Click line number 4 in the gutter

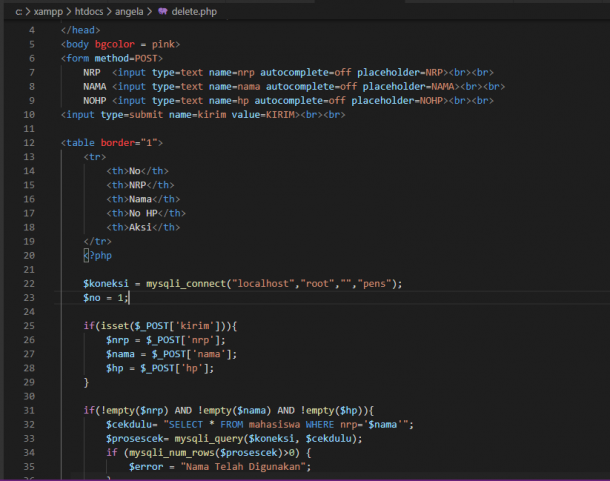32,30
